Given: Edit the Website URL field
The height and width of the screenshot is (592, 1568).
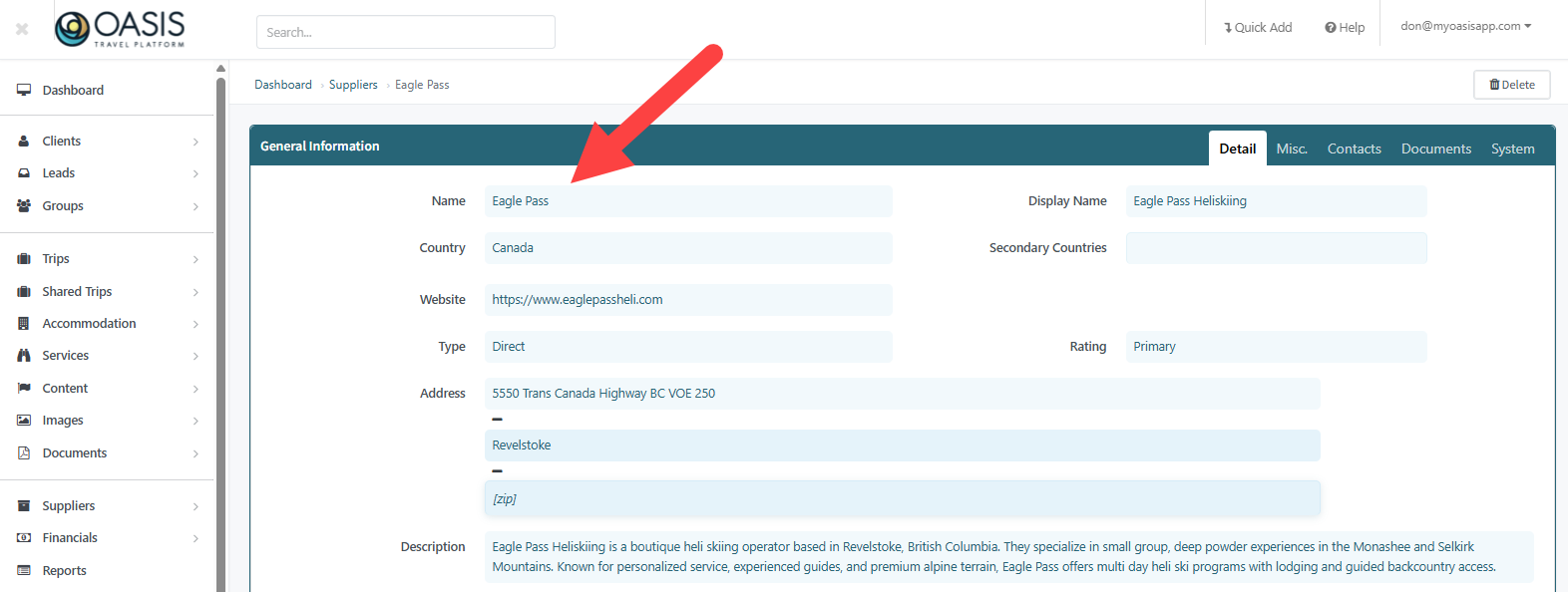Looking at the screenshot, I should [688, 300].
